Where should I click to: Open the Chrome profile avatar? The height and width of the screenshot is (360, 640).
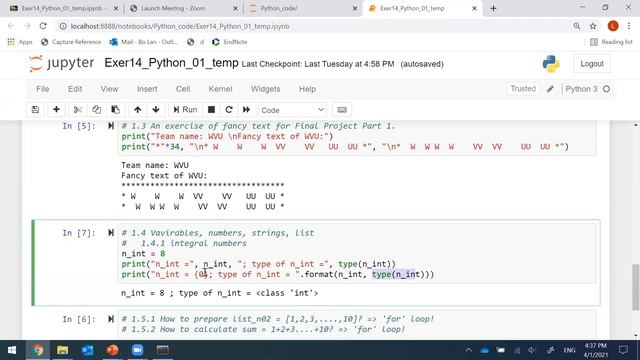click(613, 26)
